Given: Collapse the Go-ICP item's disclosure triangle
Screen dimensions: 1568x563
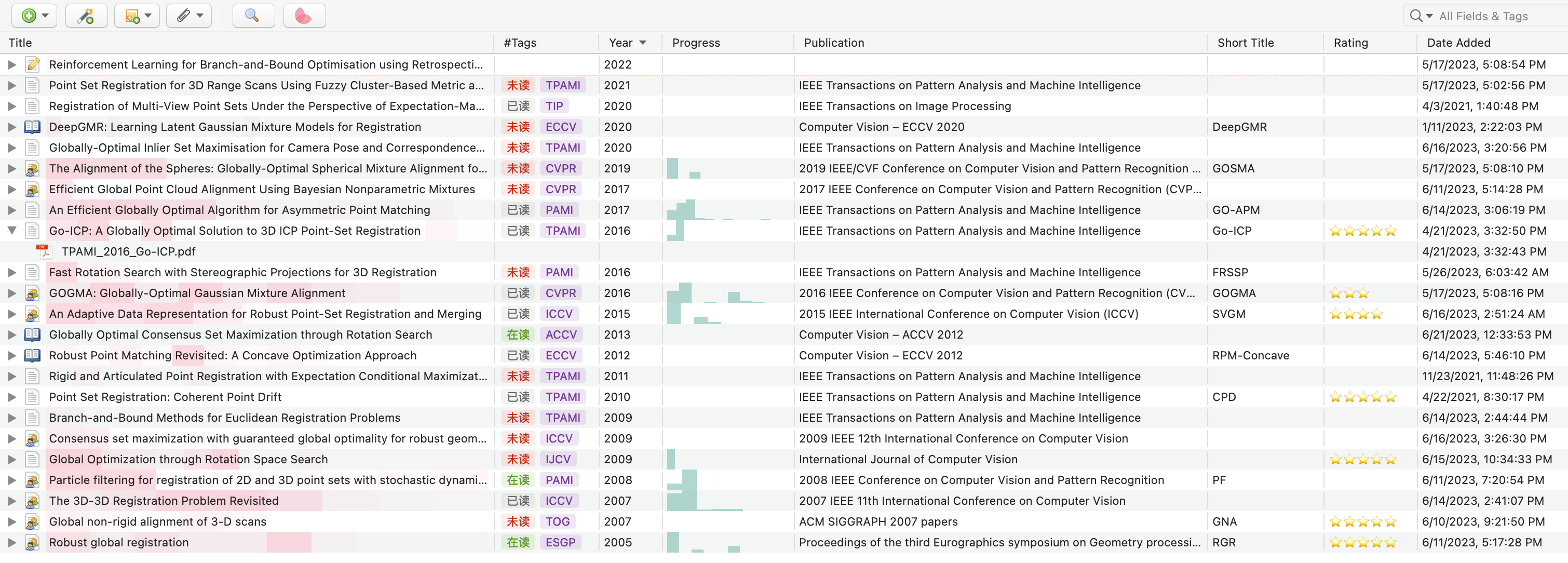Looking at the screenshot, I should [12, 231].
